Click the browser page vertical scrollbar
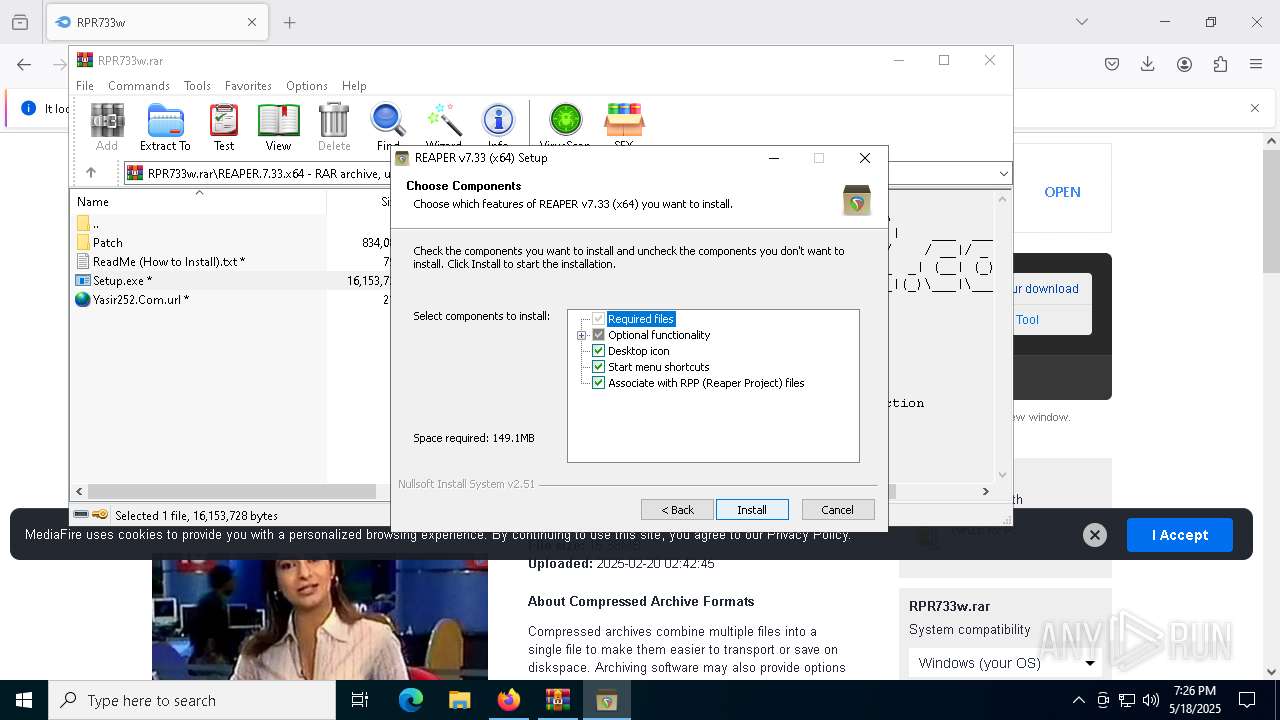This screenshot has height=720, width=1280. coord(1271,212)
